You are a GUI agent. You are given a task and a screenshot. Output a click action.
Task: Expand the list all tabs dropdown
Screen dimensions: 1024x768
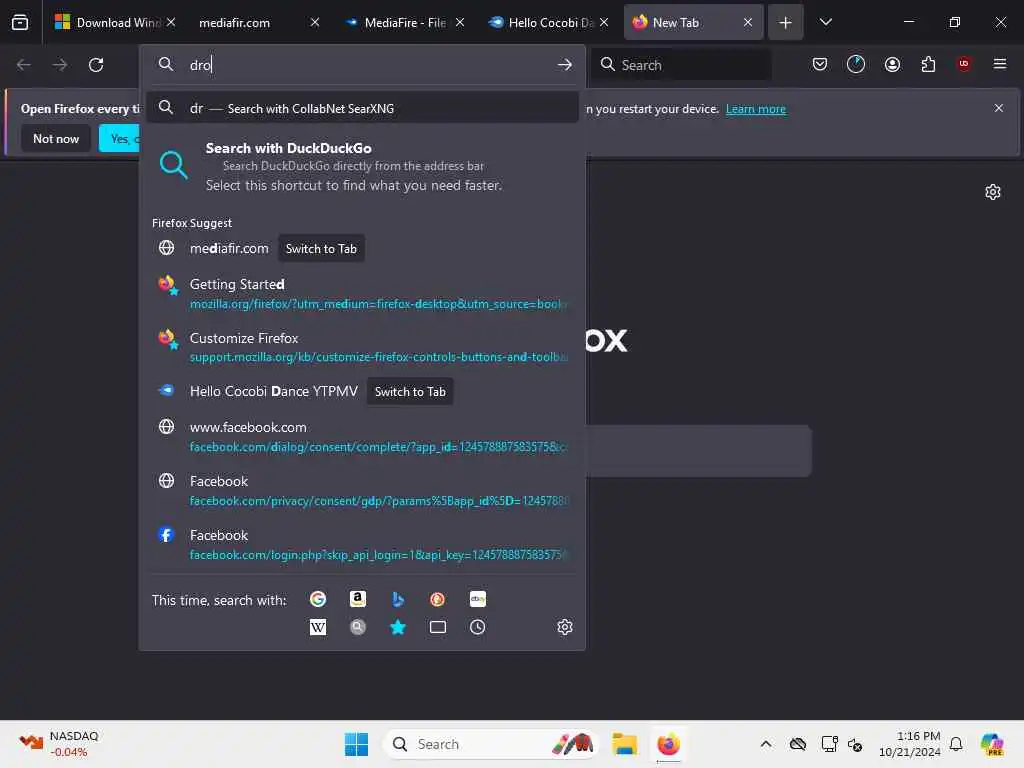(x=825, y=22)
